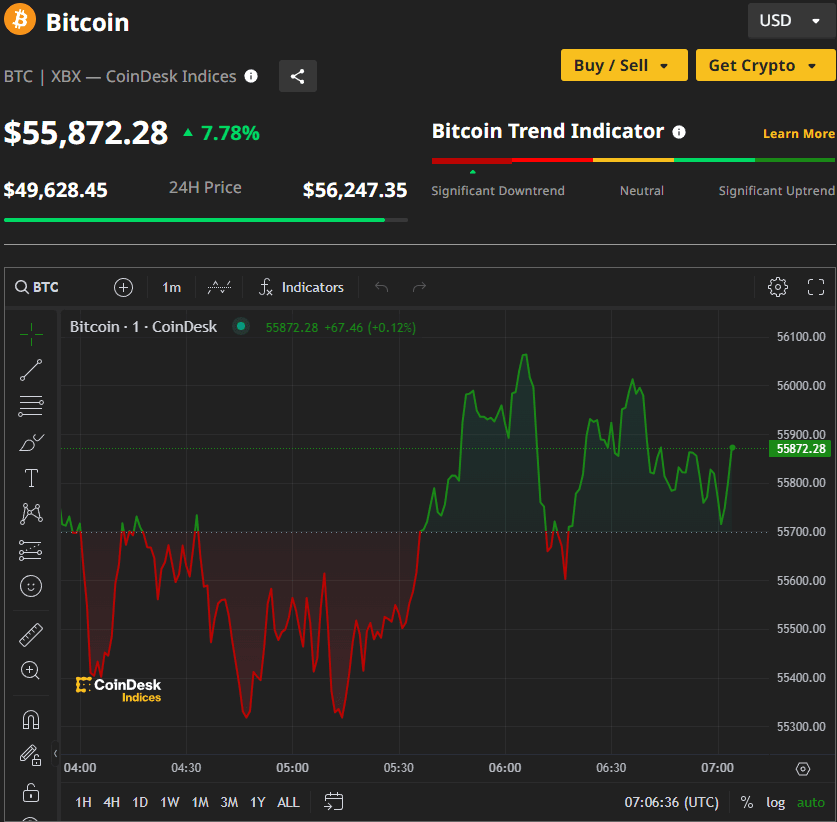837x822 pixels.
Task: Select the zoom in tool
Action: pos(30,670)
